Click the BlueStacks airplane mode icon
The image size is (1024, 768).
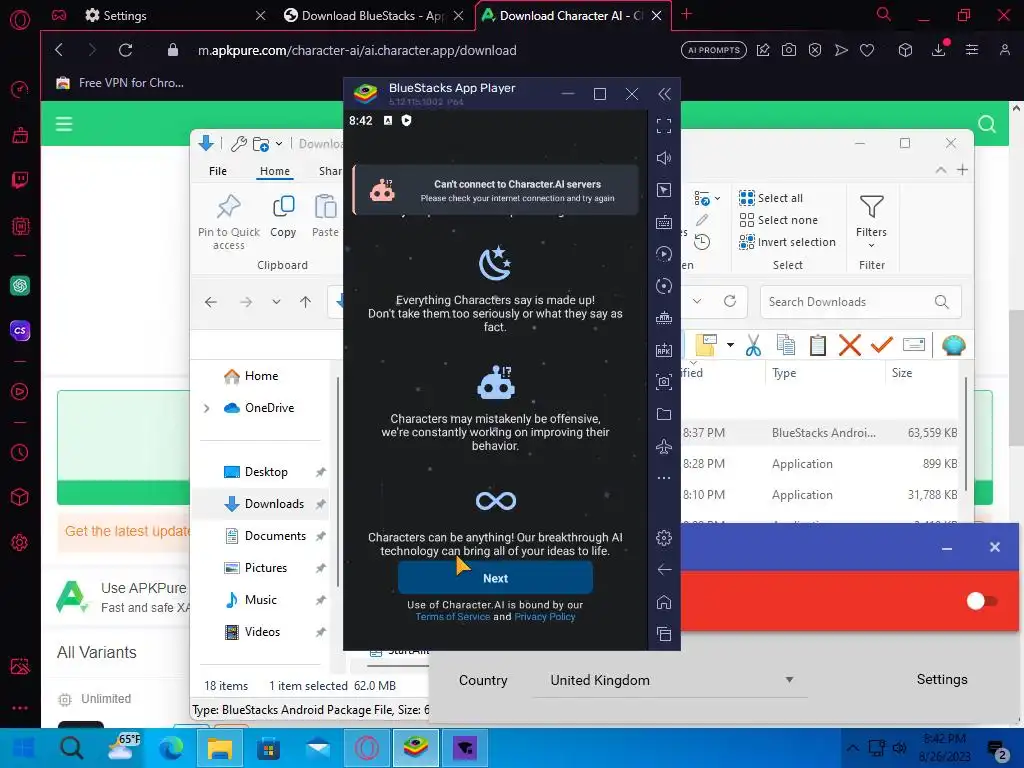664,446
